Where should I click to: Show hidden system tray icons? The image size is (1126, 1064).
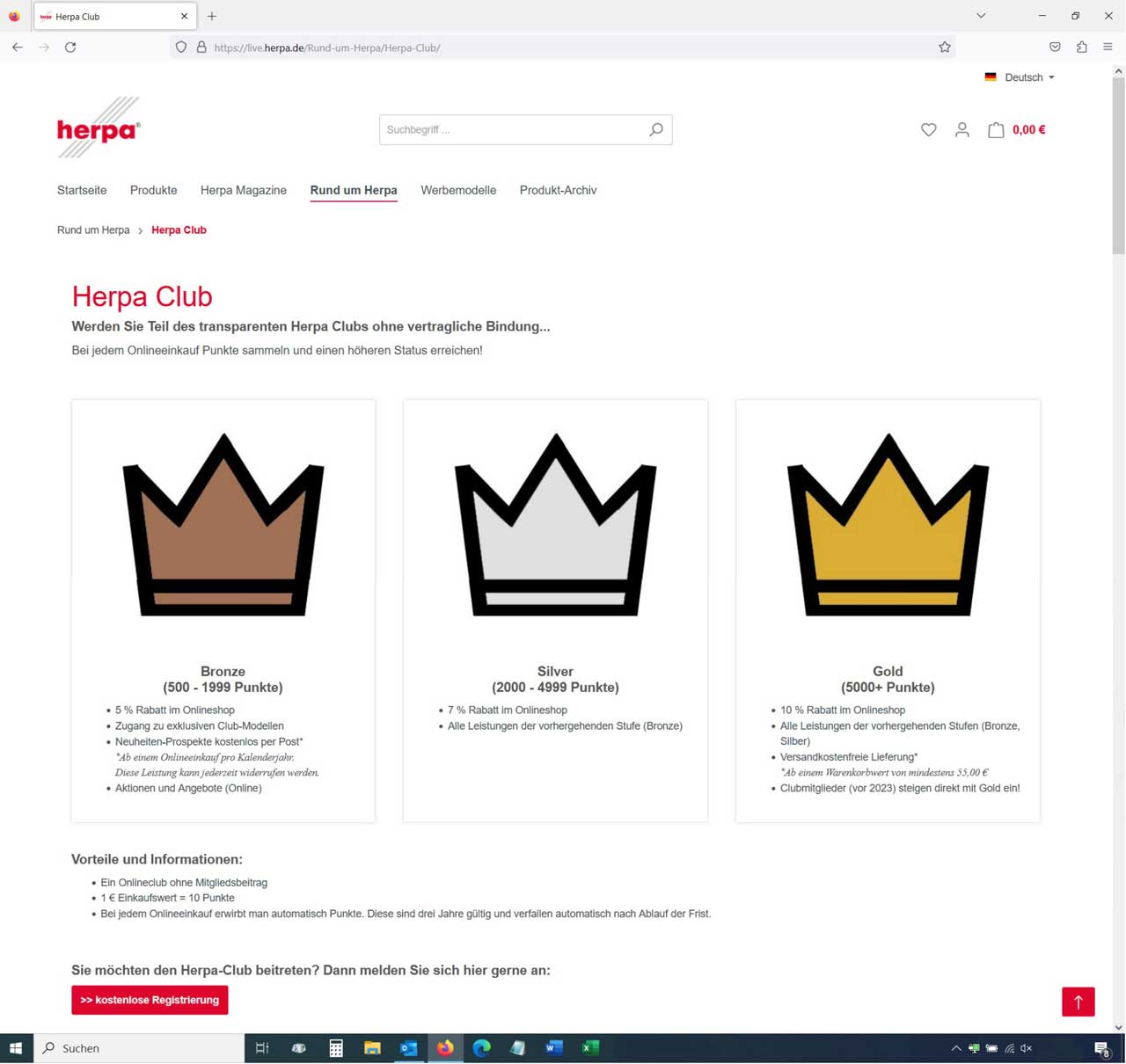coord(955,1048)
